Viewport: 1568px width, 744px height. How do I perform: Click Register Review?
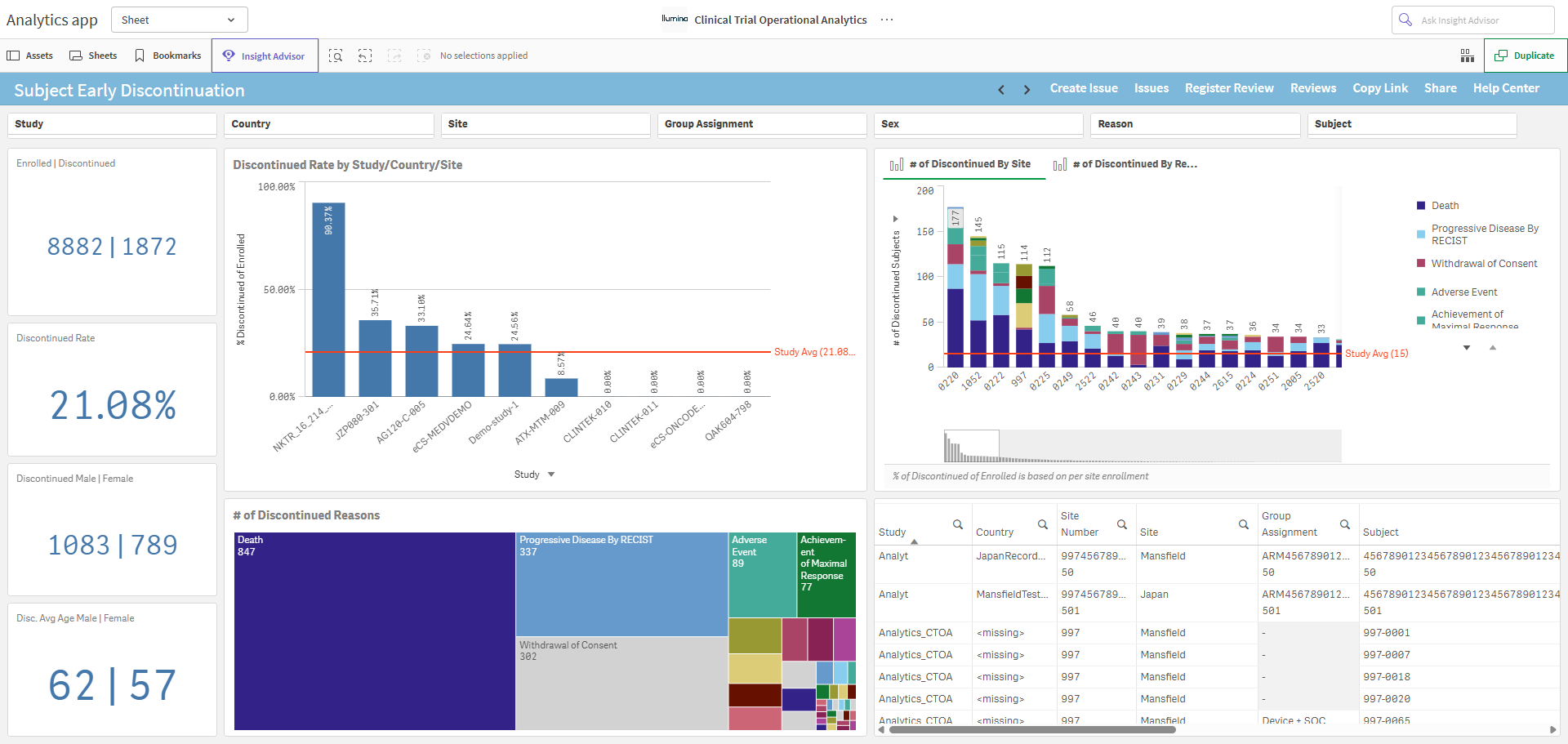(x=1229, y=88)
